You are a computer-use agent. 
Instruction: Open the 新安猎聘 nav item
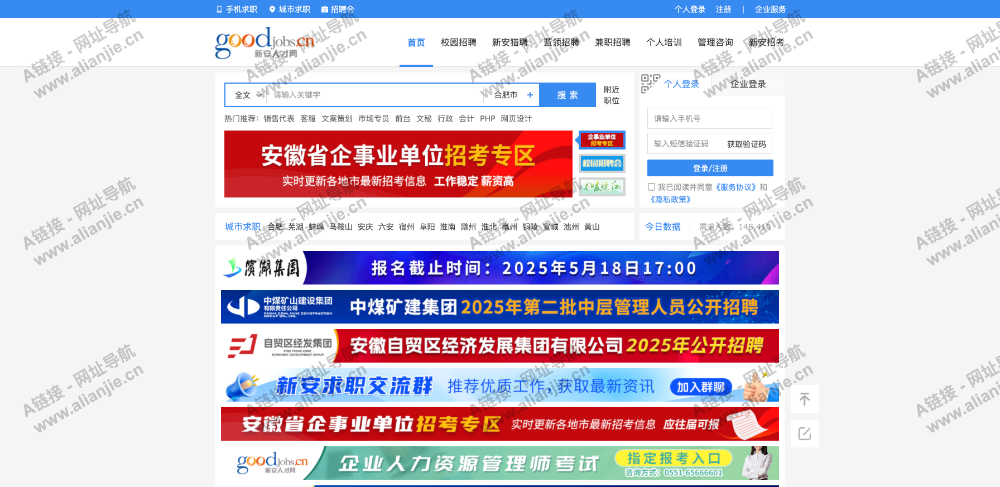(x=510, y=43)
